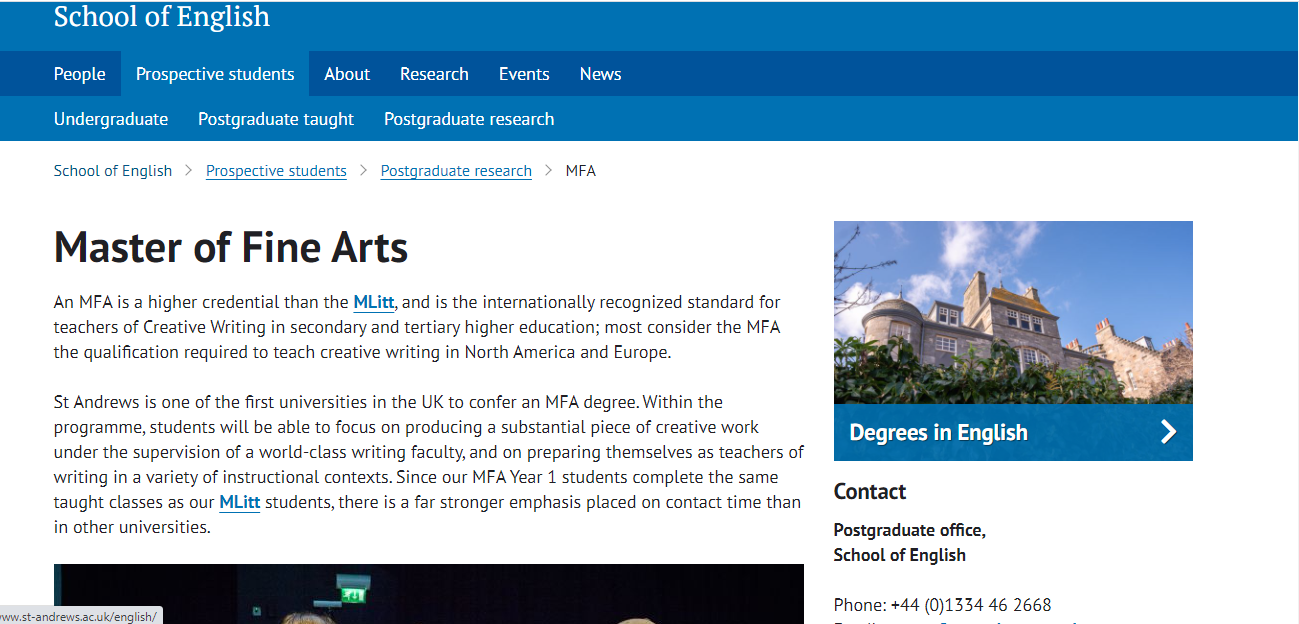Open the News menu item
1299x624 pixels.
600,74
